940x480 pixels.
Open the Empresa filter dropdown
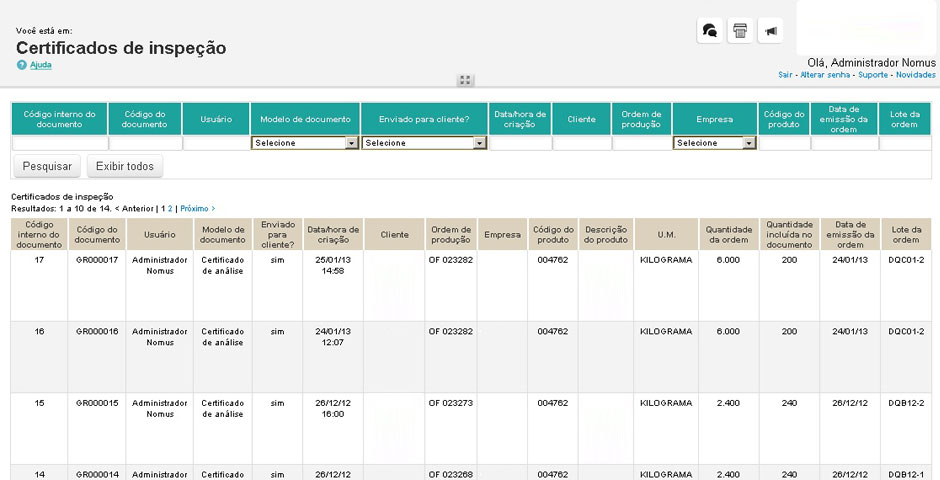(714, 143)
